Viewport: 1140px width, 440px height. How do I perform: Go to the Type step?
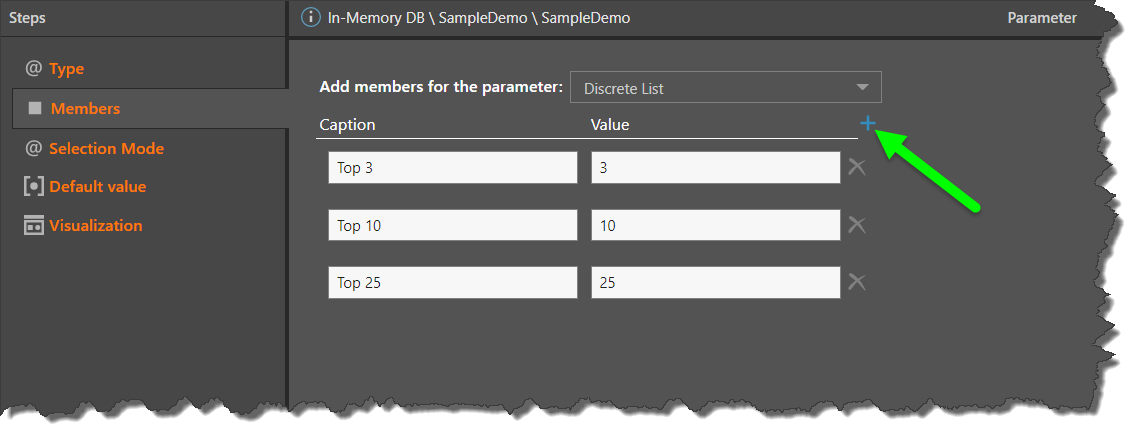(x=66, y=69)
